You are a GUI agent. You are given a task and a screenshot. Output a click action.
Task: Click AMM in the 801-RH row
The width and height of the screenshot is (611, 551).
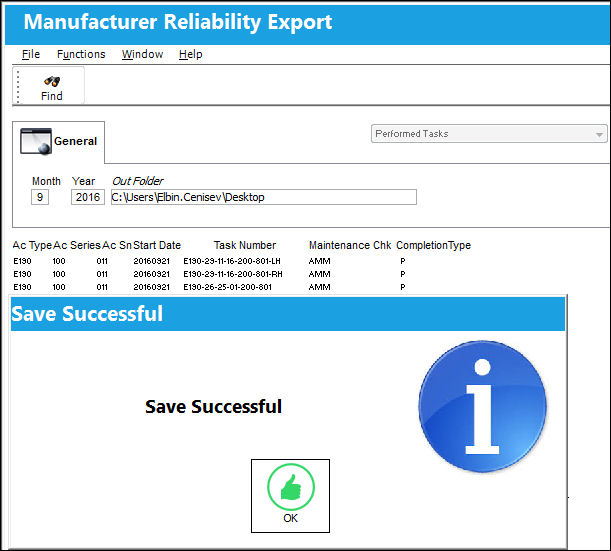click(320, 274)
